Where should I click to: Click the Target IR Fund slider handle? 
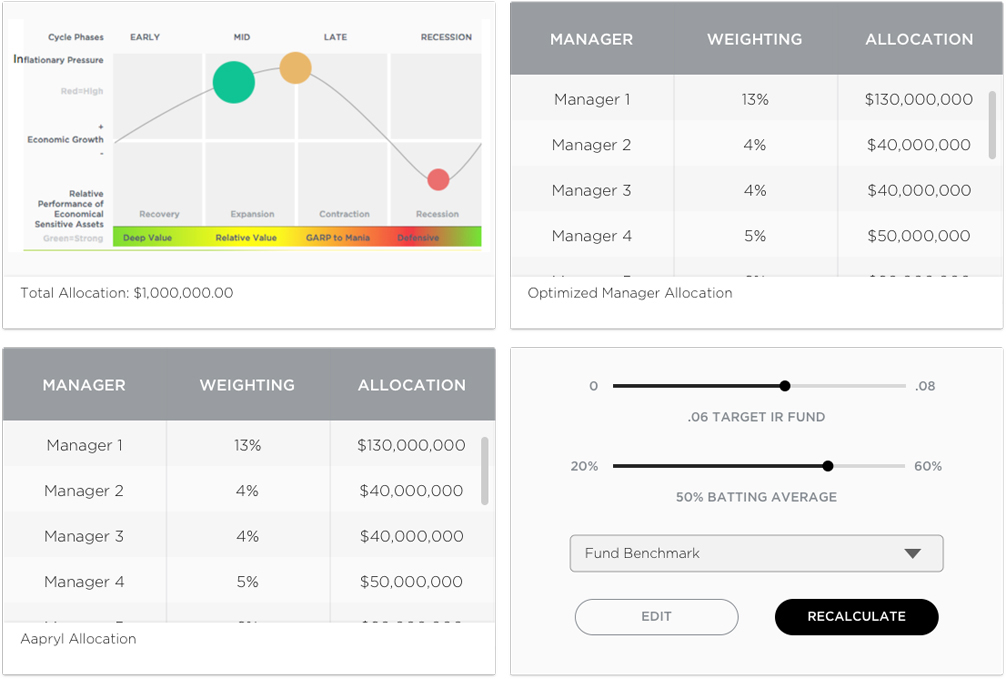click(785, 386)
